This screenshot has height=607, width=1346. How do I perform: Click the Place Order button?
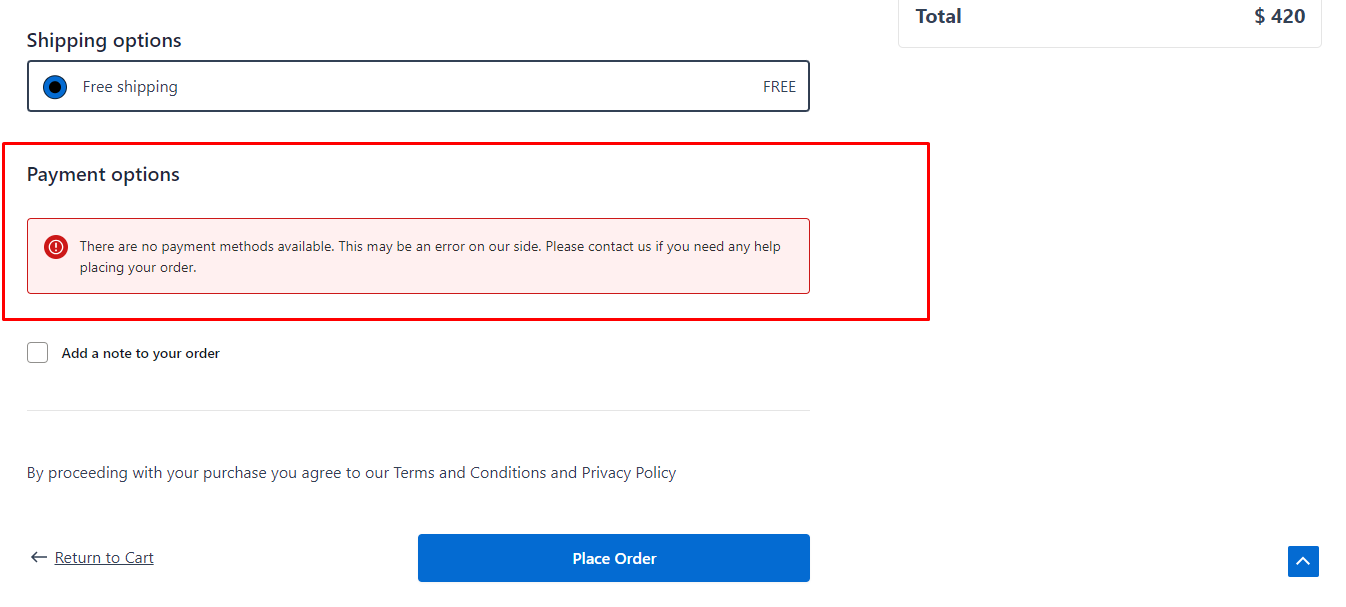(614, 558)
